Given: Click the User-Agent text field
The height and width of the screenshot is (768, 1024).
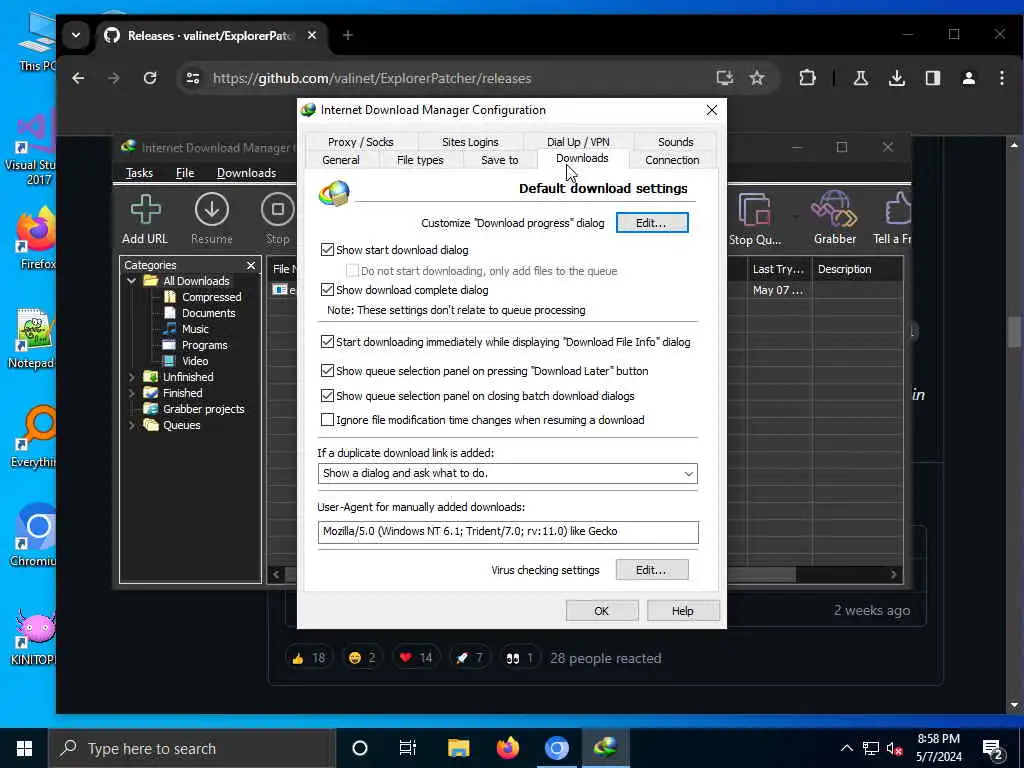Looking at the screenshot, I should 507,532.
